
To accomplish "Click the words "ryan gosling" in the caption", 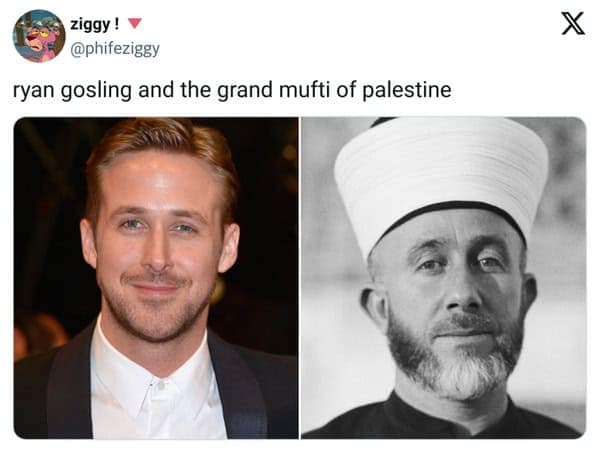I will pos(73,91).
